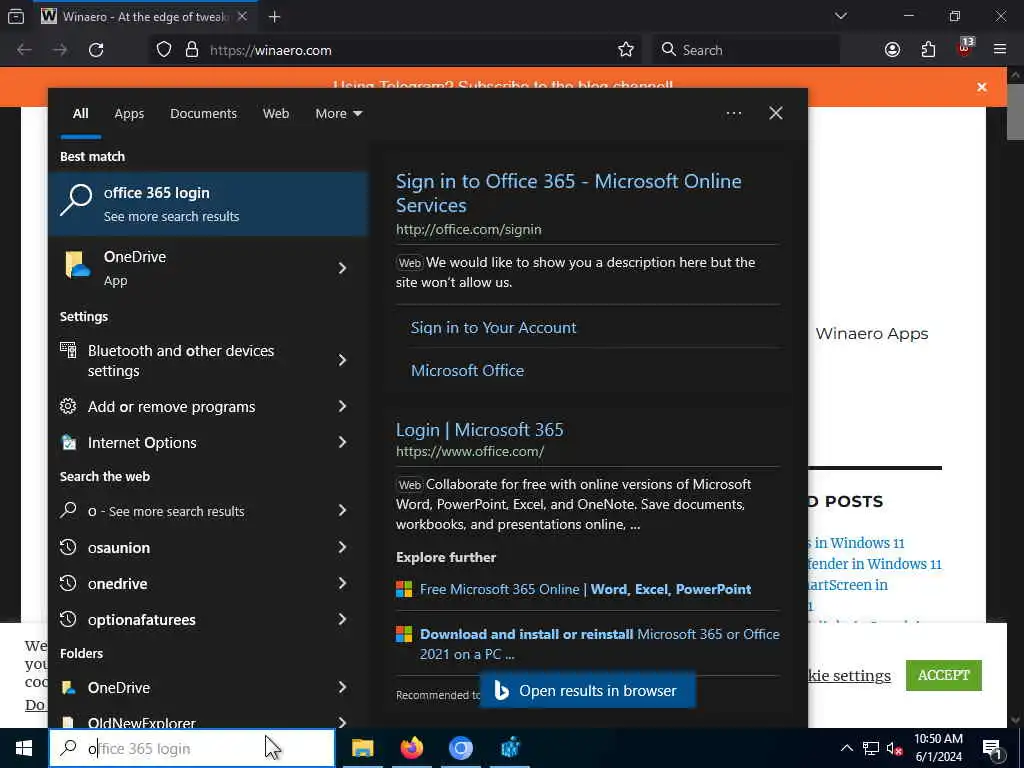
Task: Expand the OneDrive App result arrow
Action: [342, 268]
